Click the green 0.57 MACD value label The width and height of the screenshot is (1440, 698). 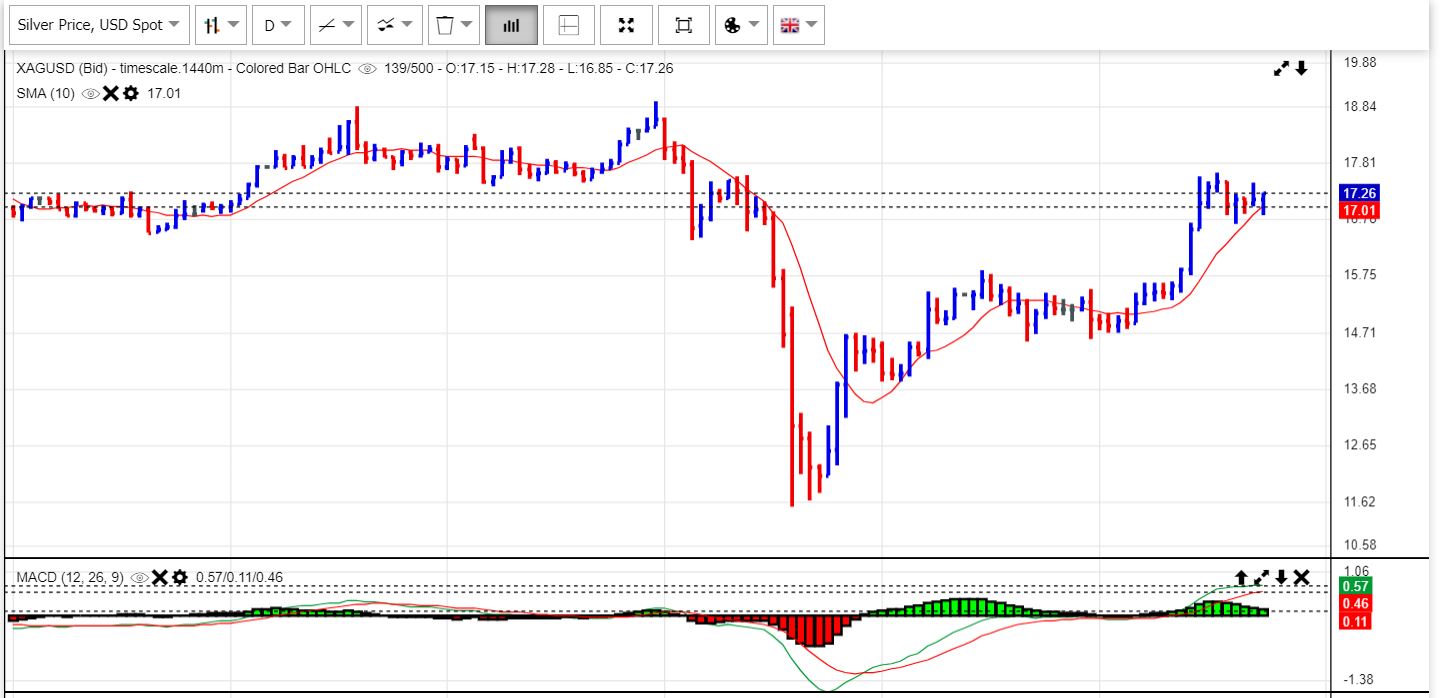[x=1355, y=586]
